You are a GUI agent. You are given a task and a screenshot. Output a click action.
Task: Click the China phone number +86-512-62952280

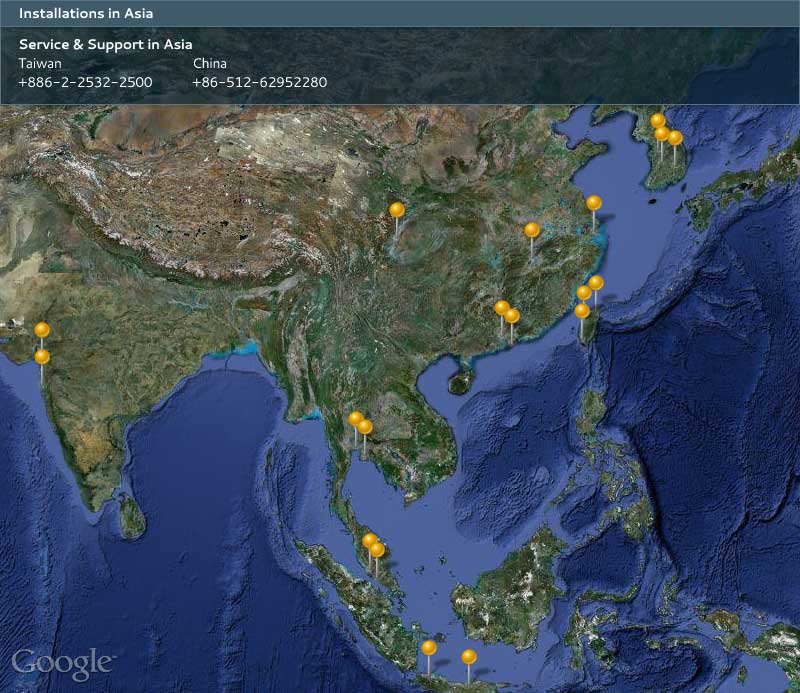pos(259,82)
